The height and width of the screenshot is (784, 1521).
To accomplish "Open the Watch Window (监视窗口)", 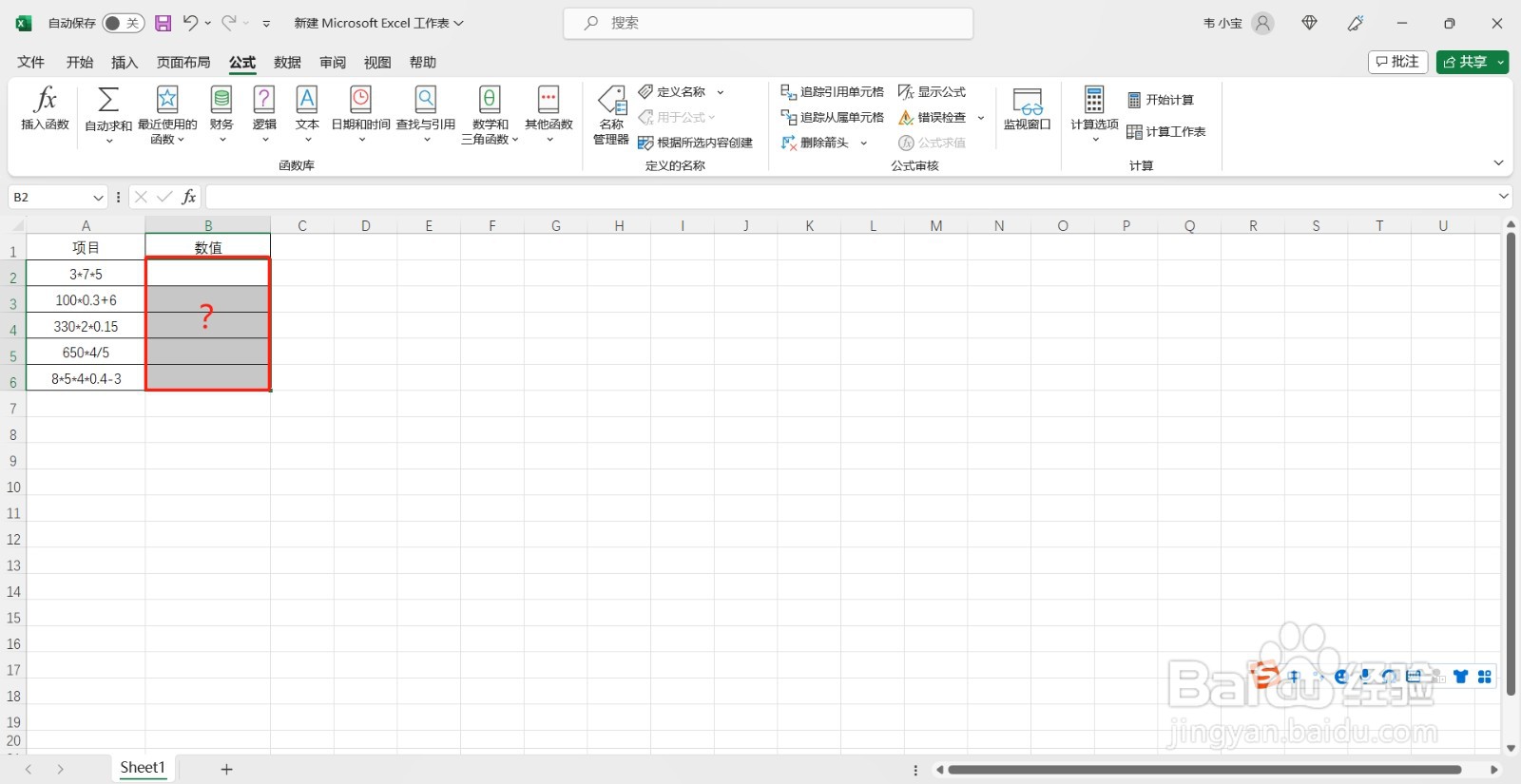I will click(1028, 109).
